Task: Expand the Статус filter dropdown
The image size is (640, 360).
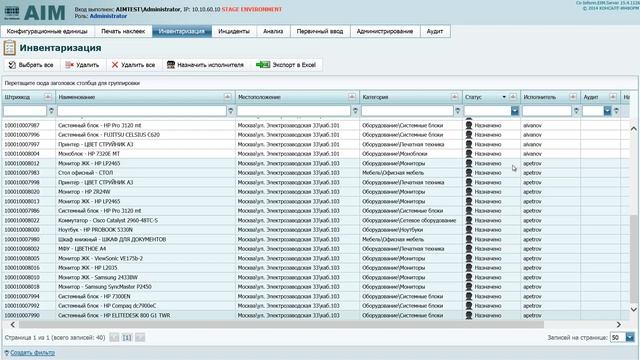Action: 515,111
